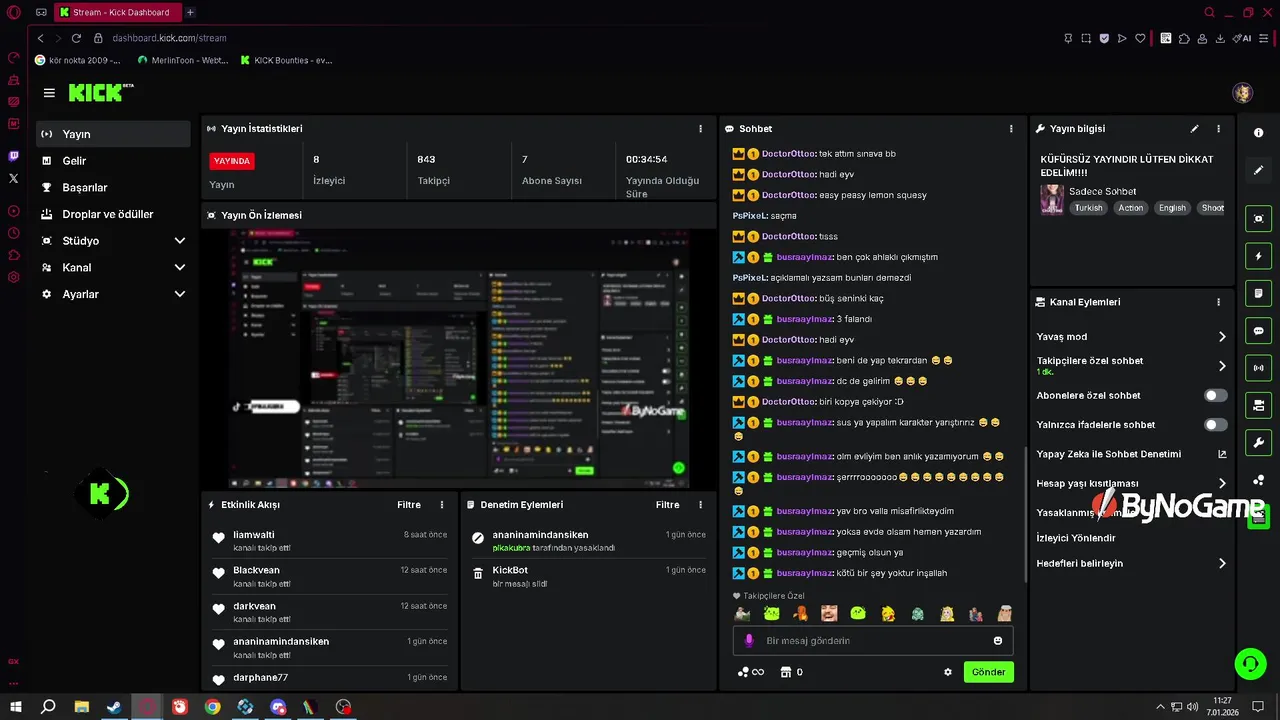This screenshot has height=720, width=1280.
Task: Click İzleyici Yönlendir option
Action: [x=1076, y=538]
